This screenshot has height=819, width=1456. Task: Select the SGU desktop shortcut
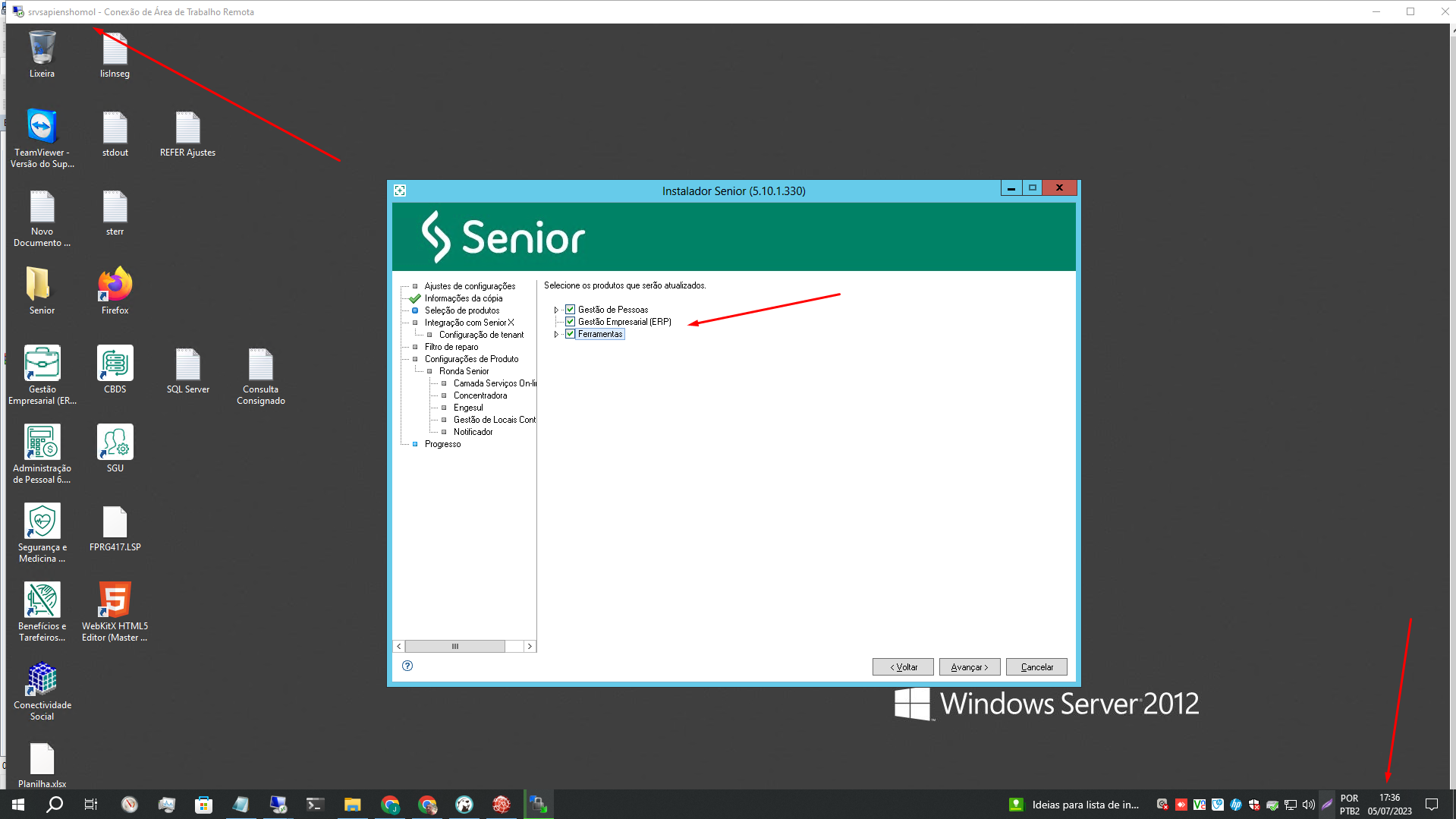(115, 449)
